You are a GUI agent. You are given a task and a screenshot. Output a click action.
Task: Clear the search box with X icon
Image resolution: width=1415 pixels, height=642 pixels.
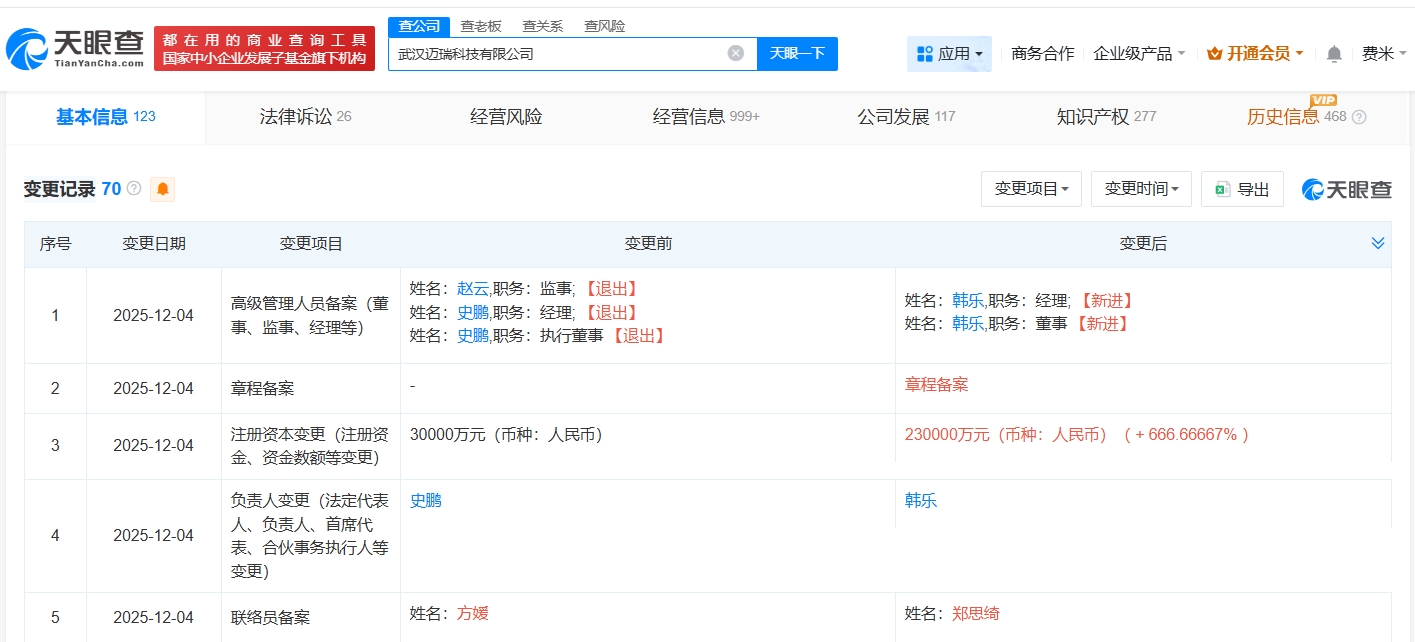click(735, 54)
